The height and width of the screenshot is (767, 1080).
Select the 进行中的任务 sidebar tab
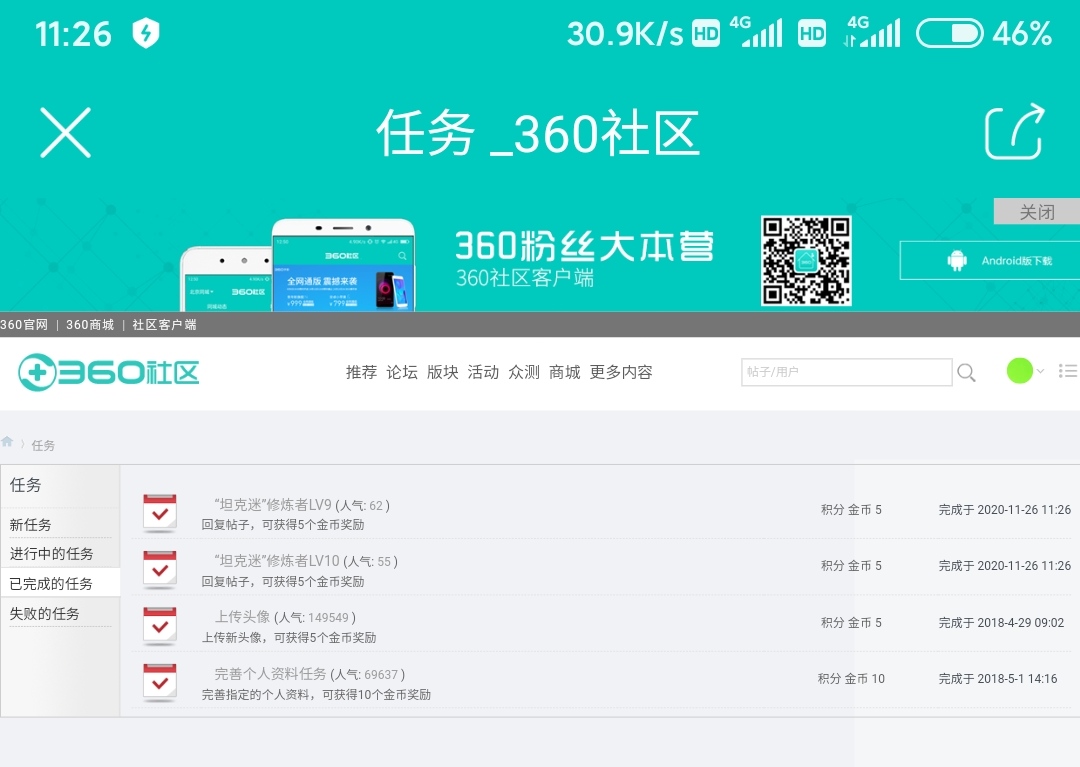coord(52,554)
